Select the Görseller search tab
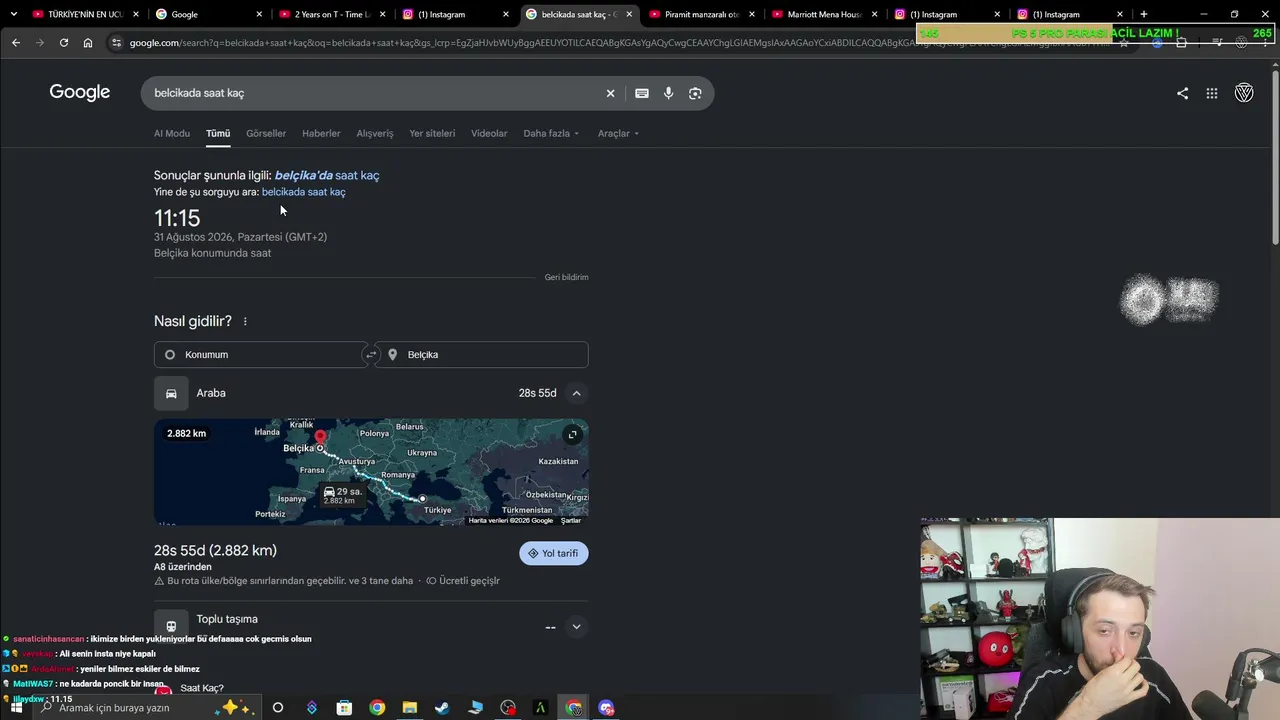This screenshot has height=720, width=1280. click(266, 133)
